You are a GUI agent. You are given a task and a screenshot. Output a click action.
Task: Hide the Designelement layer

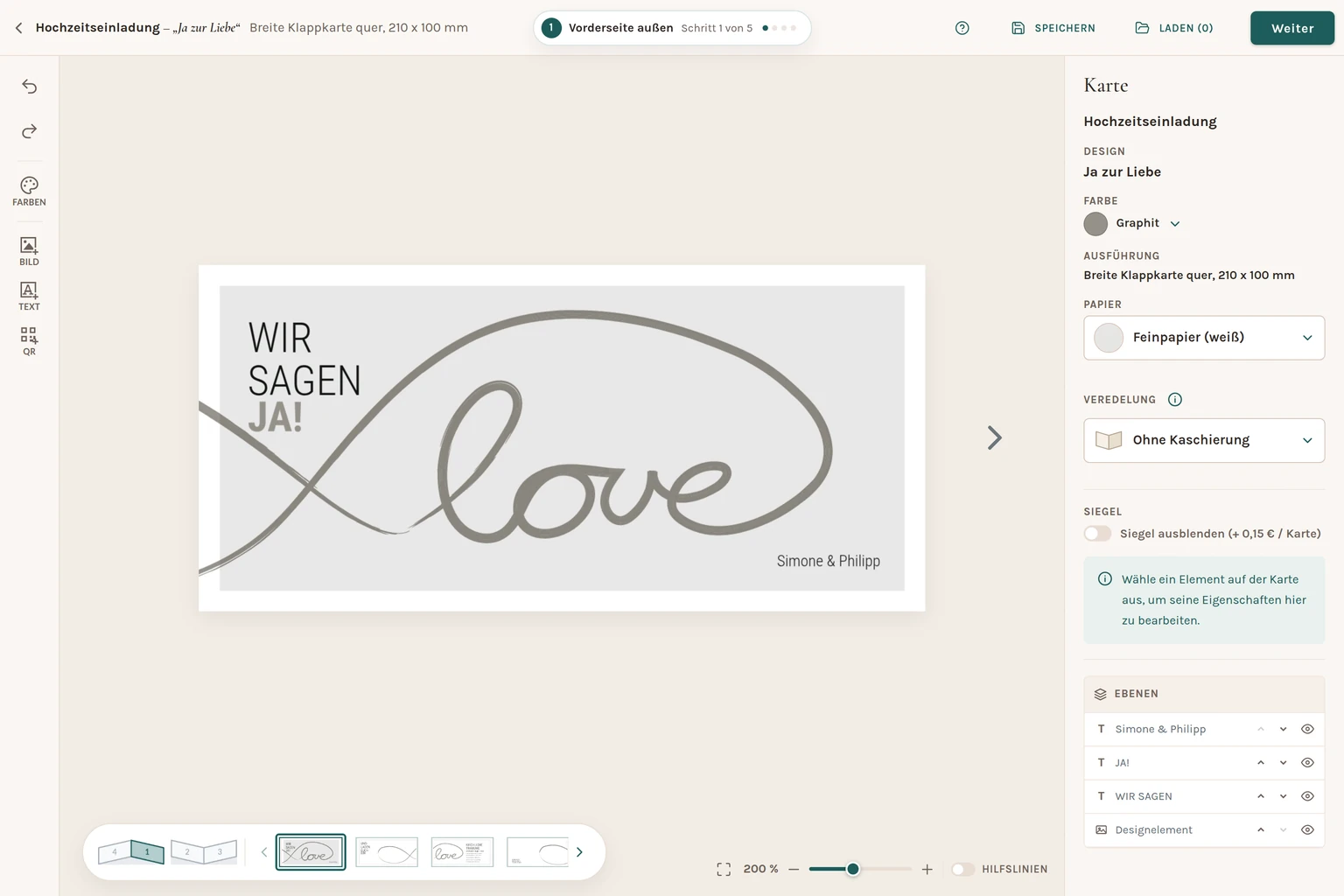click(1307, 829)
